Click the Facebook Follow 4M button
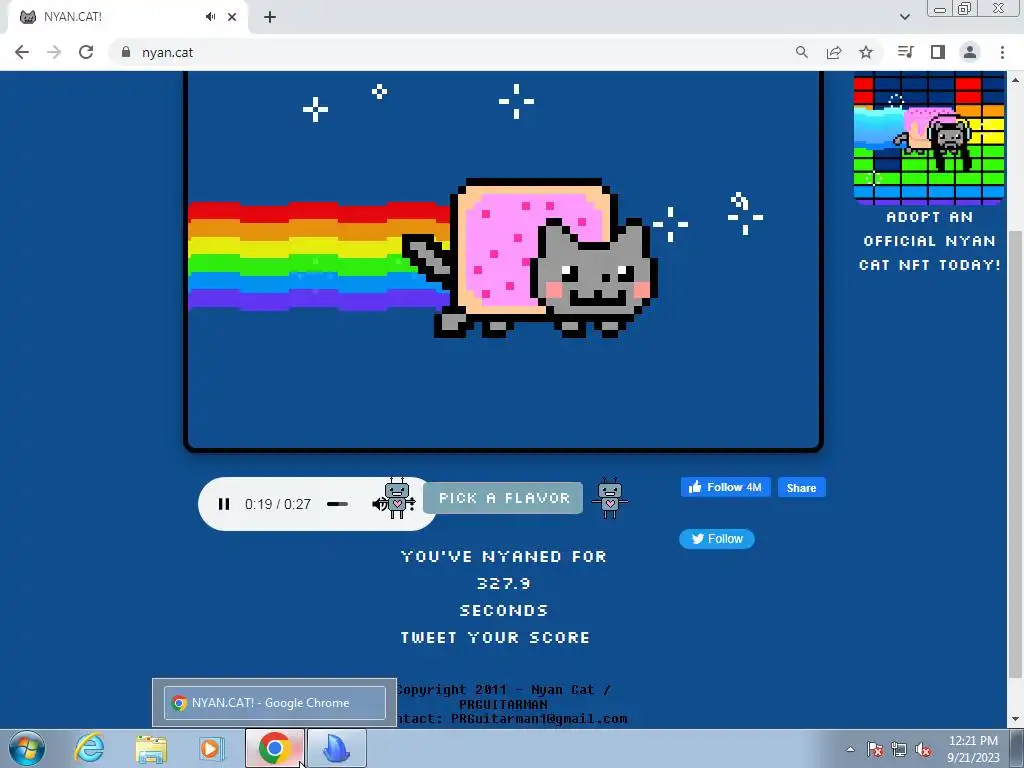1024x768 pixels. click(726, 487)
